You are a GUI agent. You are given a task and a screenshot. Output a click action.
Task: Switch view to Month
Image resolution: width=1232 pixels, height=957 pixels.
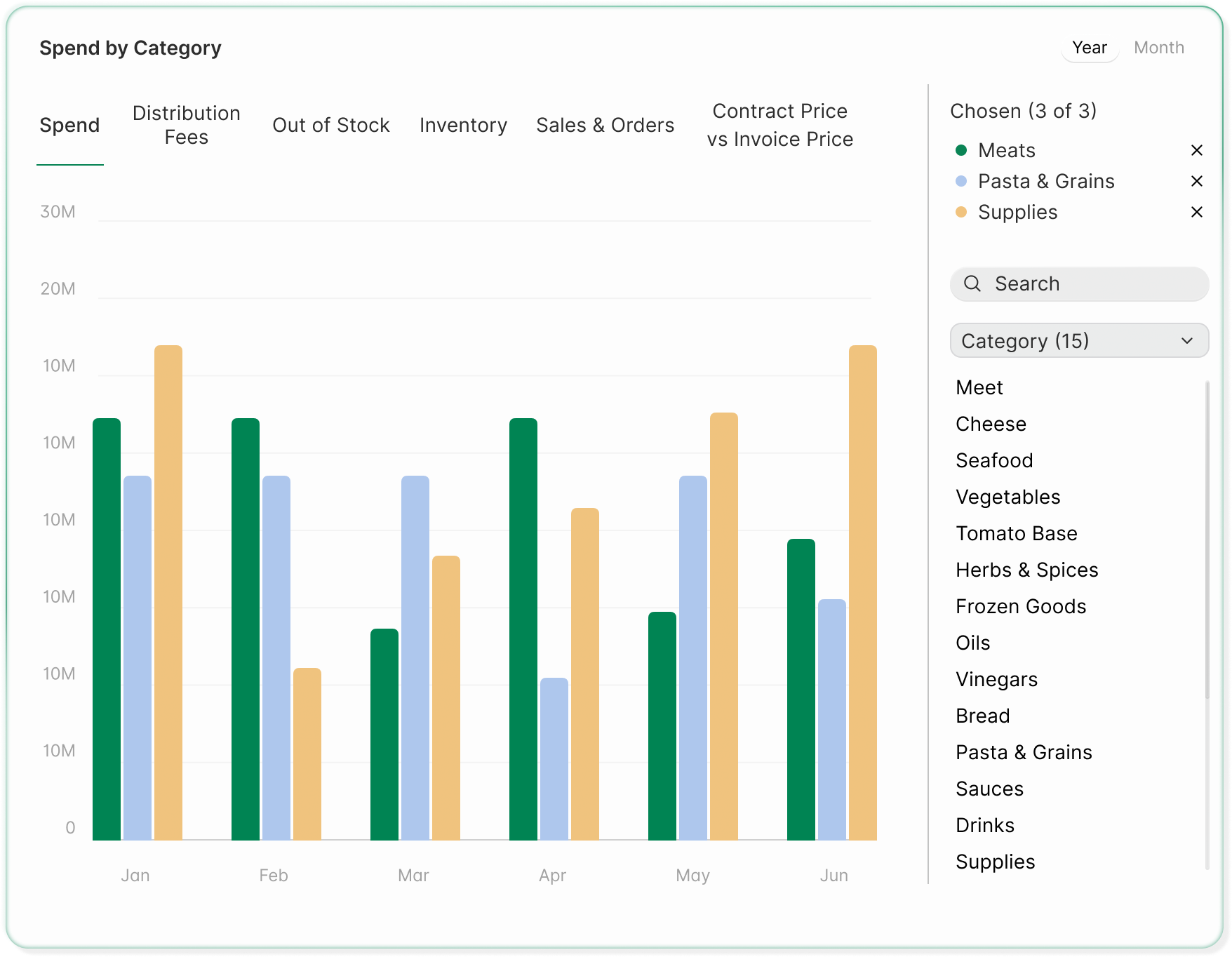1159,48
